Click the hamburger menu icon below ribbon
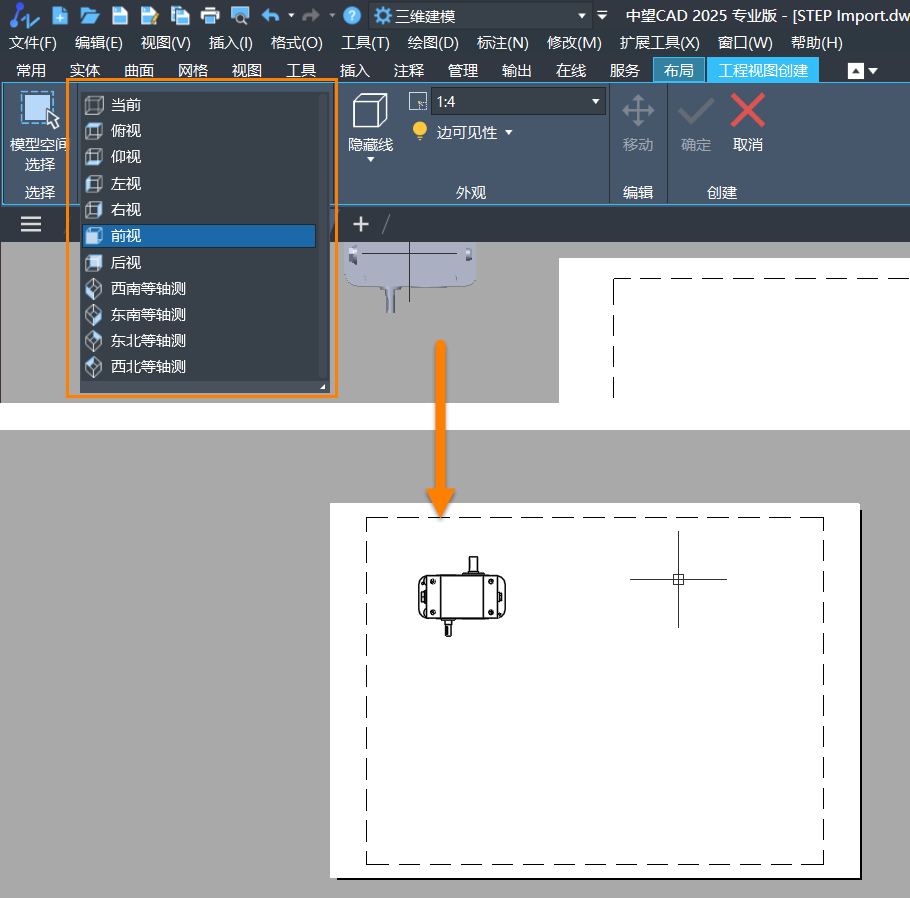Image resolution: width=910 pixels, height=898 pixels. [31, 224]
